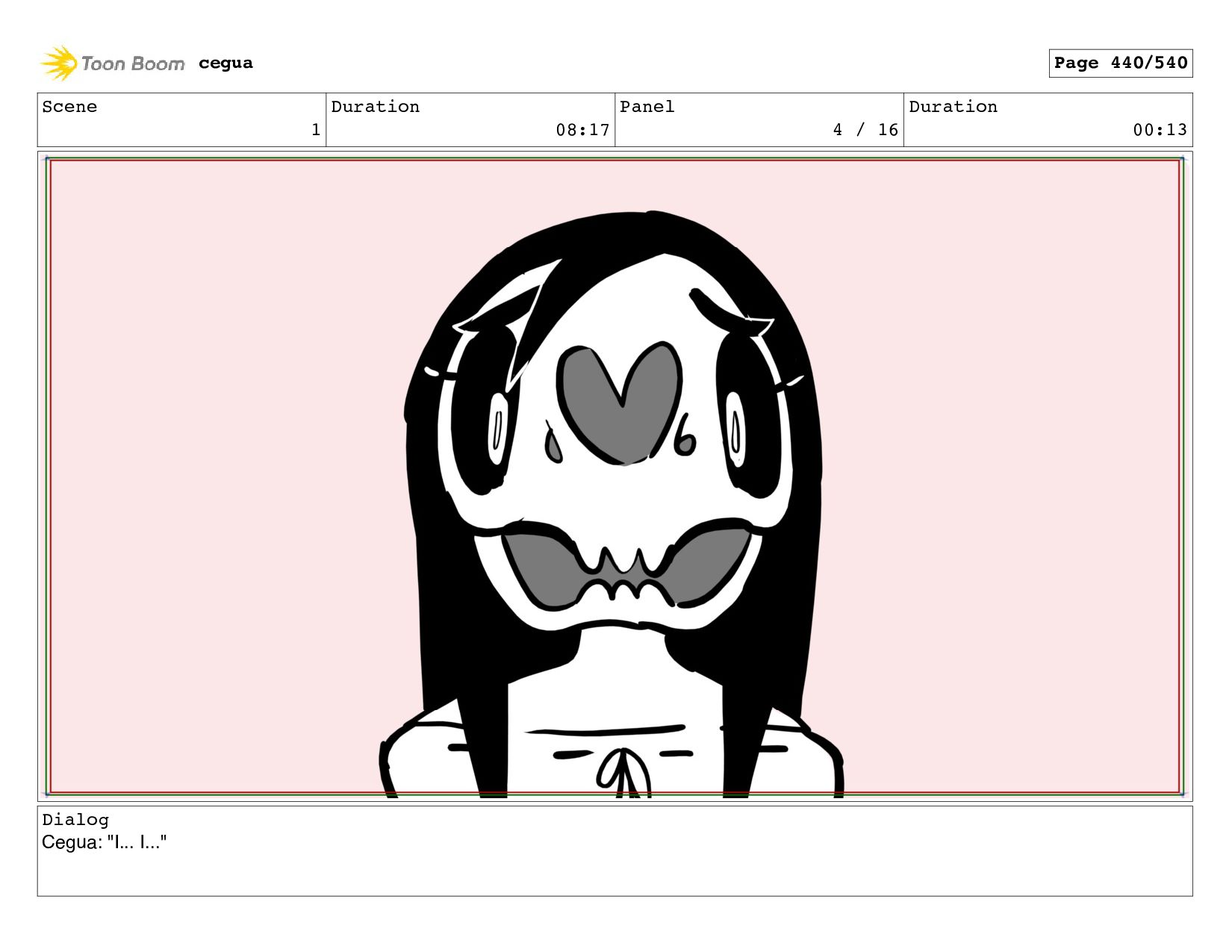This screenshot has width=1232, height=952.
Task: Click the storyboard panel drawing of Cegua
Action: [x=615, y=476]
